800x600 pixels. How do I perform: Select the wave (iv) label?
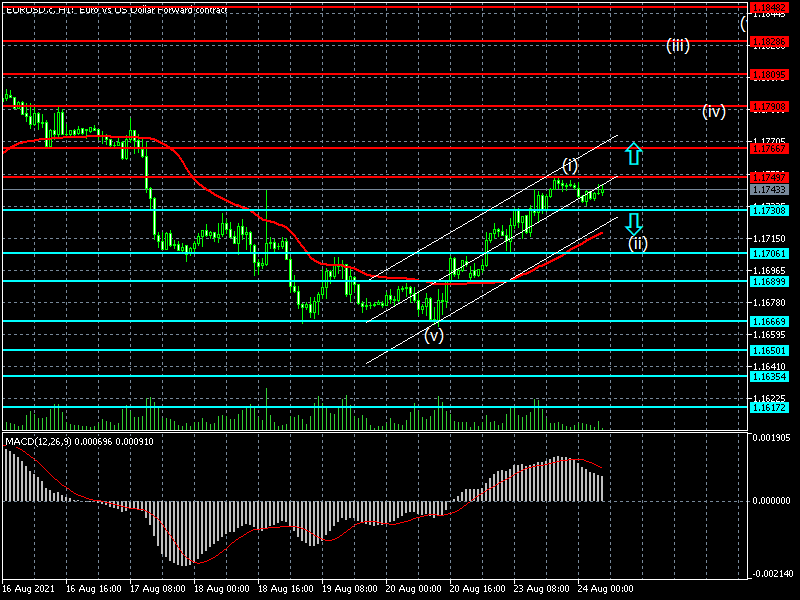pos(713,111)
